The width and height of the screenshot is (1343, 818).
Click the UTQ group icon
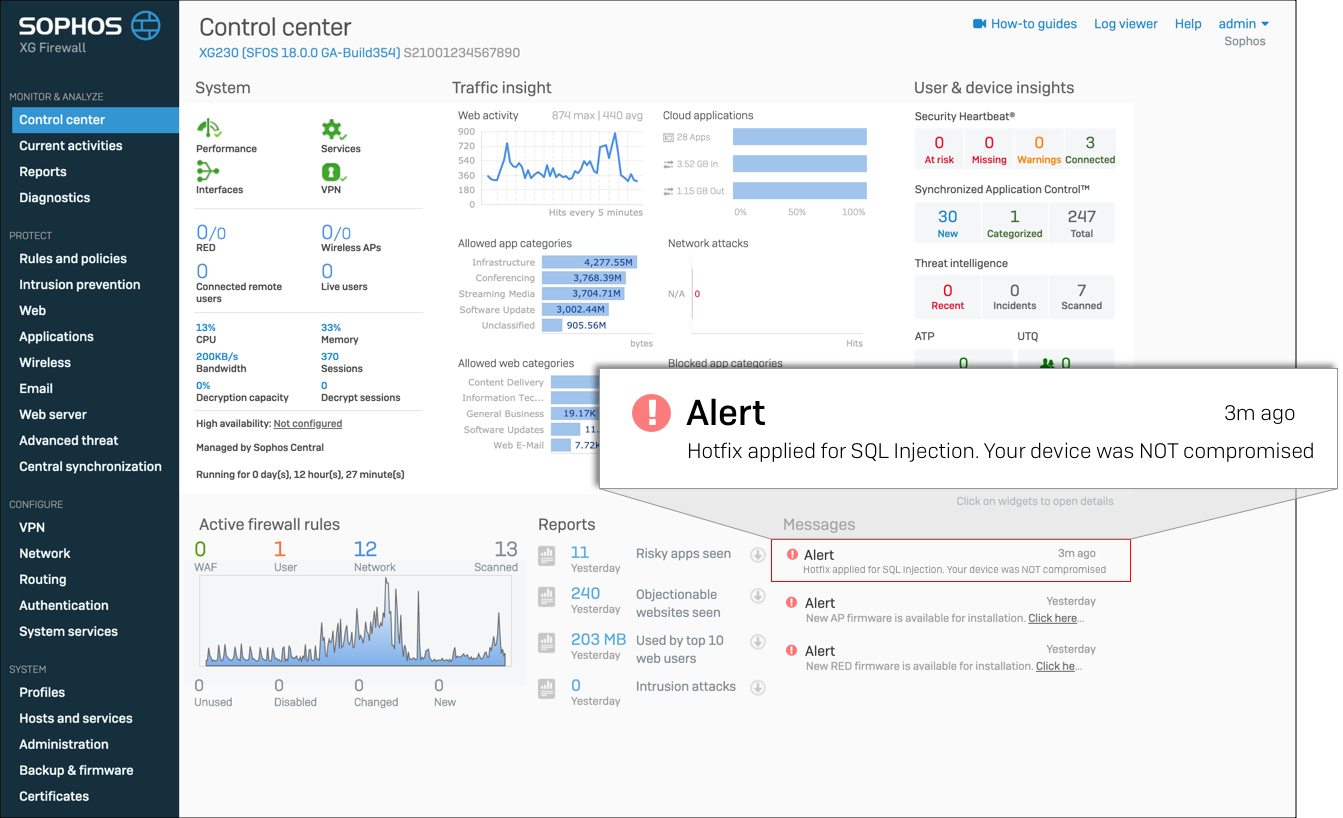[x=1046, y=364]
